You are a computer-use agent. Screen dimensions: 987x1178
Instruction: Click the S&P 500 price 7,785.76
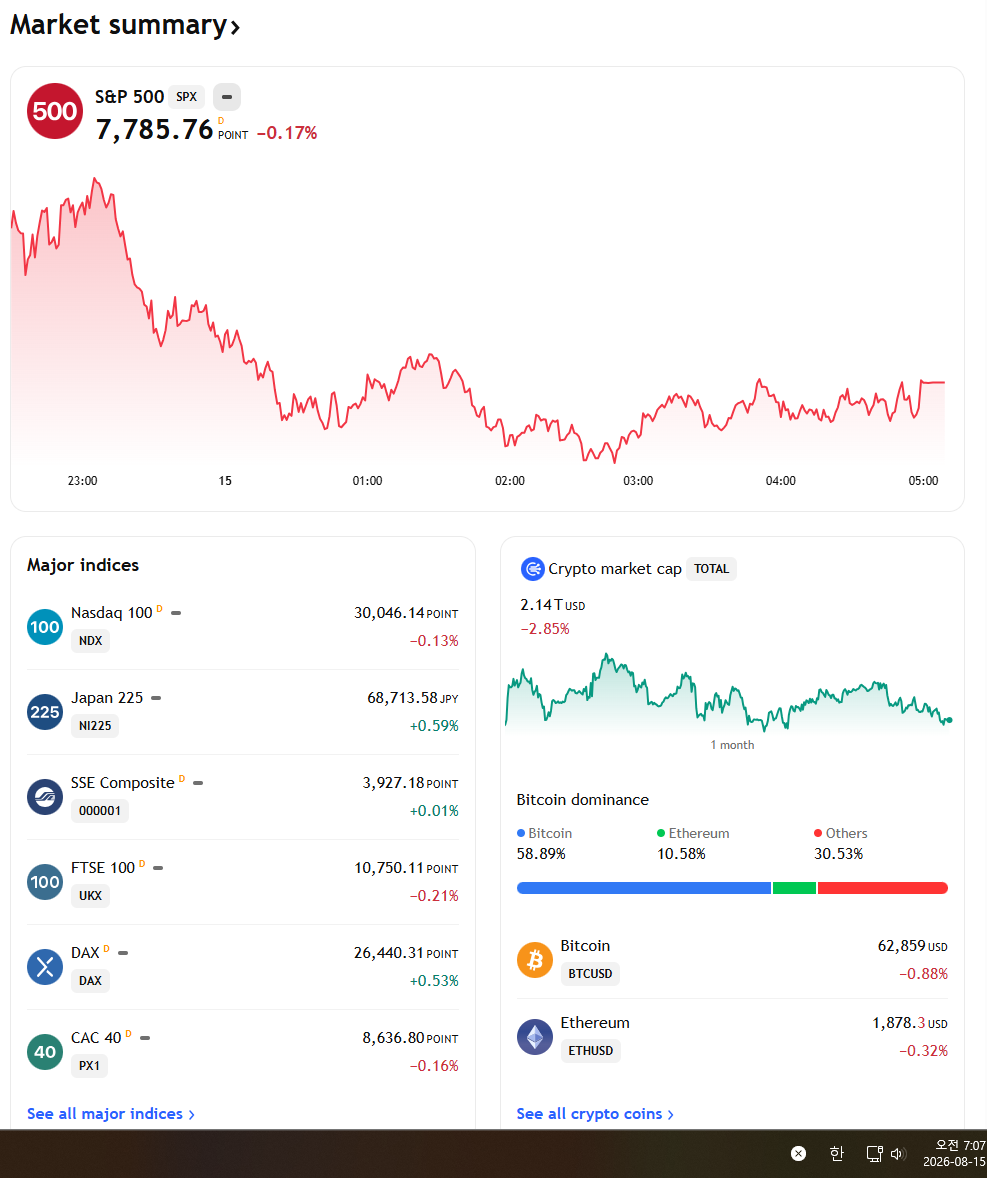click(x=155, y=129)
